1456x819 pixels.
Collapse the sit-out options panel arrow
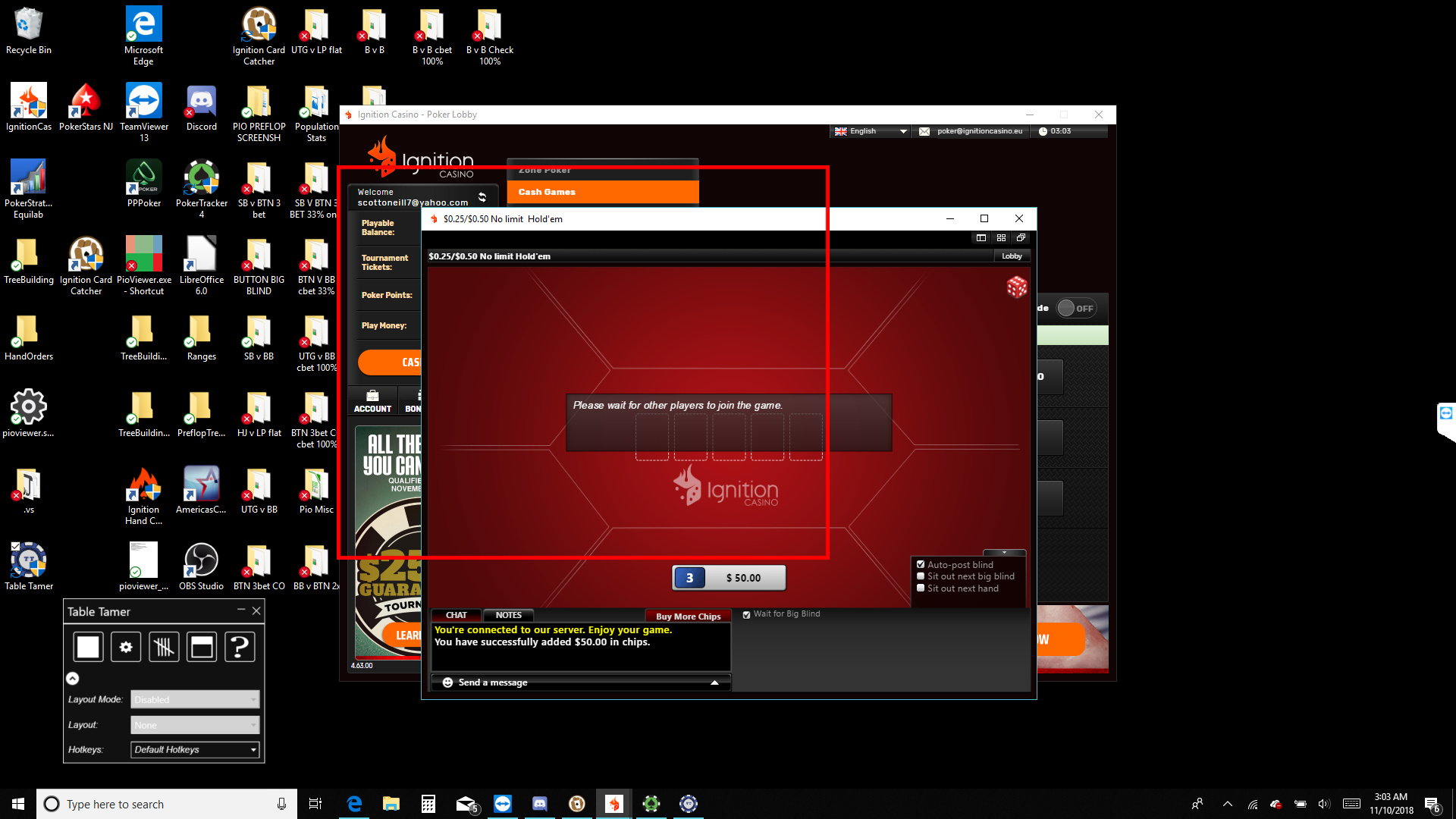1004,553
